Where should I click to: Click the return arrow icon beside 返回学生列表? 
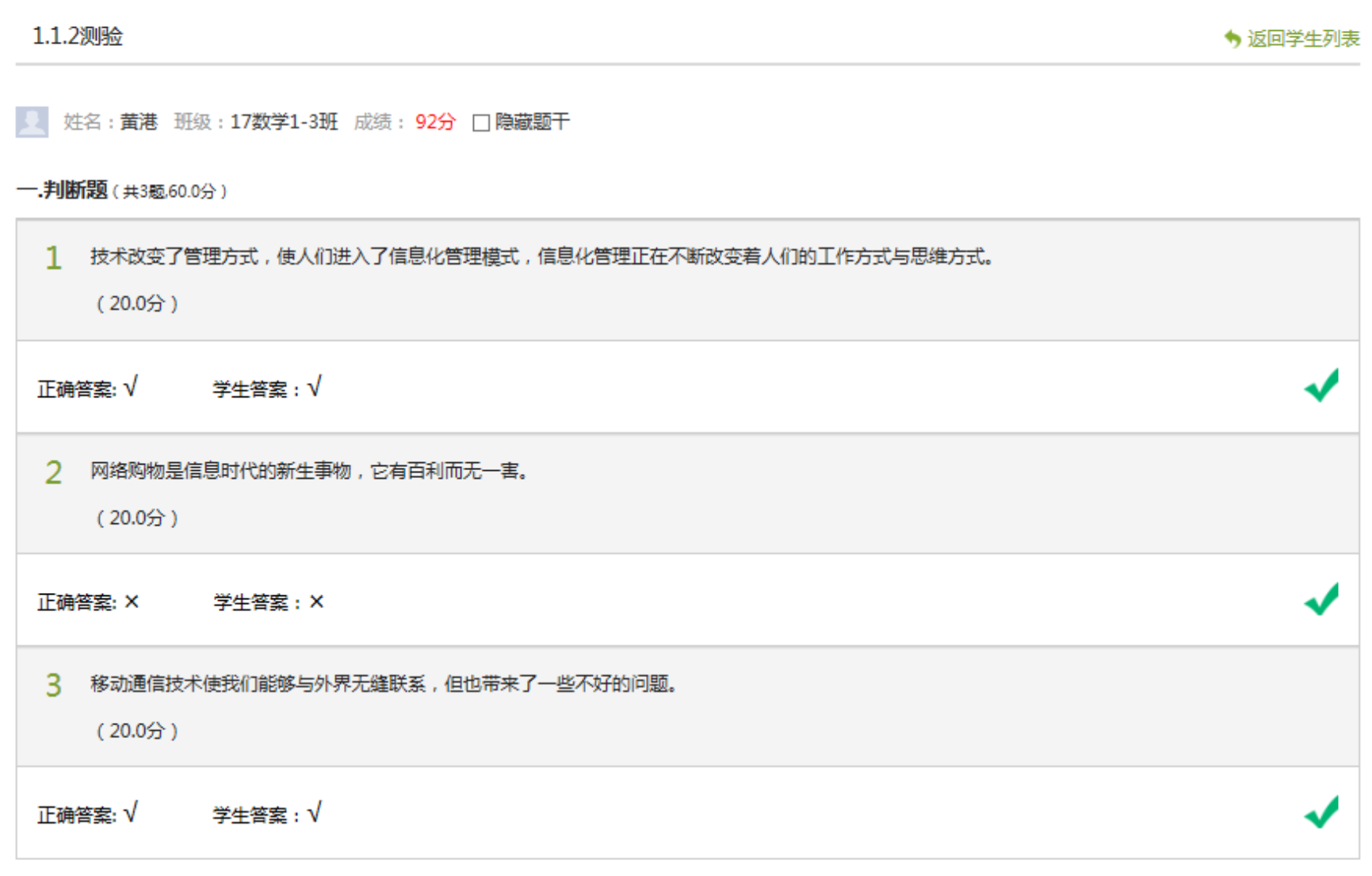[1233, 38]
